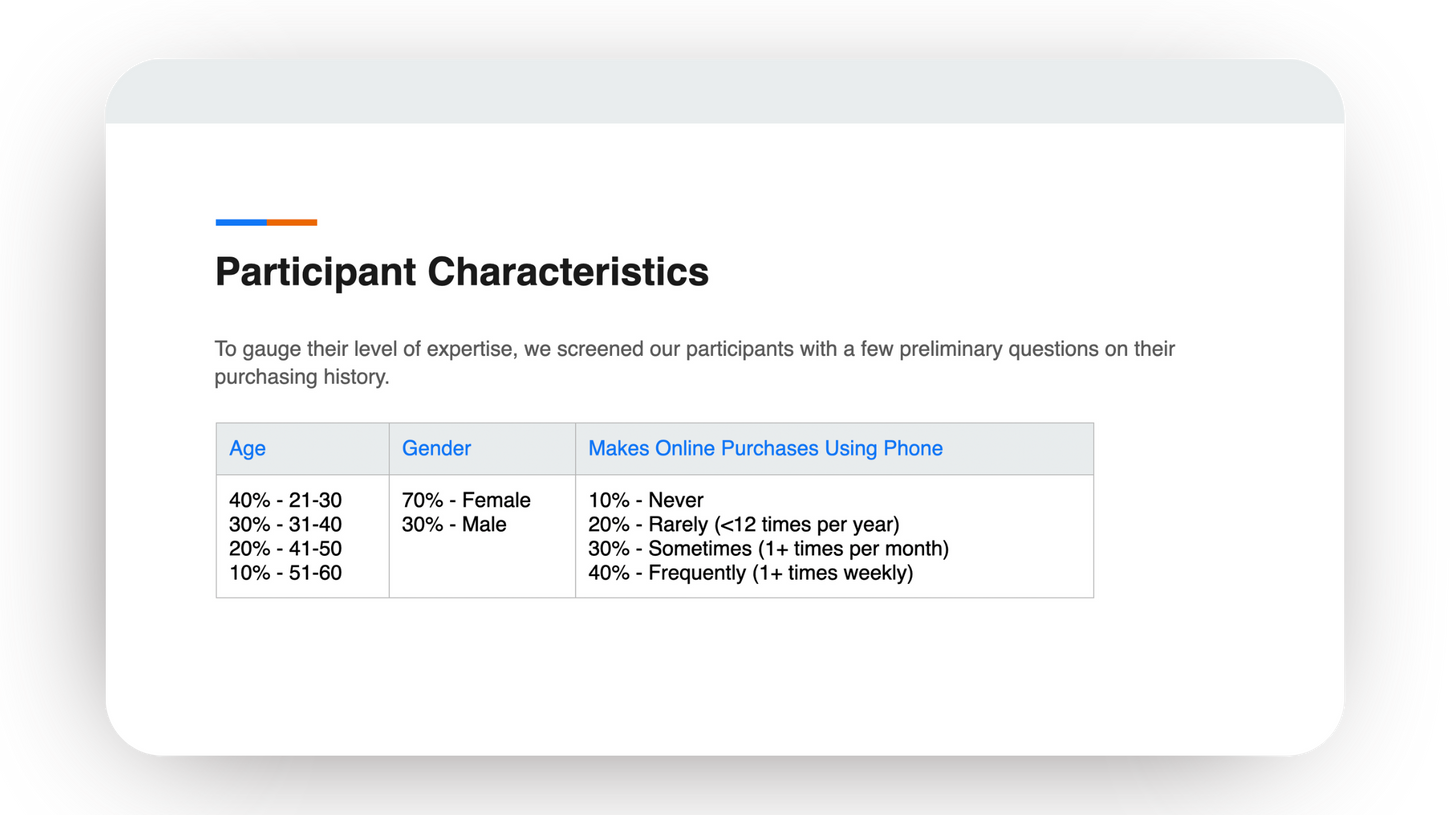The width and height of the screenshot is (1450, 815).
Task: Click the Participant Characteristics slide title
Action: click(461, 272)
